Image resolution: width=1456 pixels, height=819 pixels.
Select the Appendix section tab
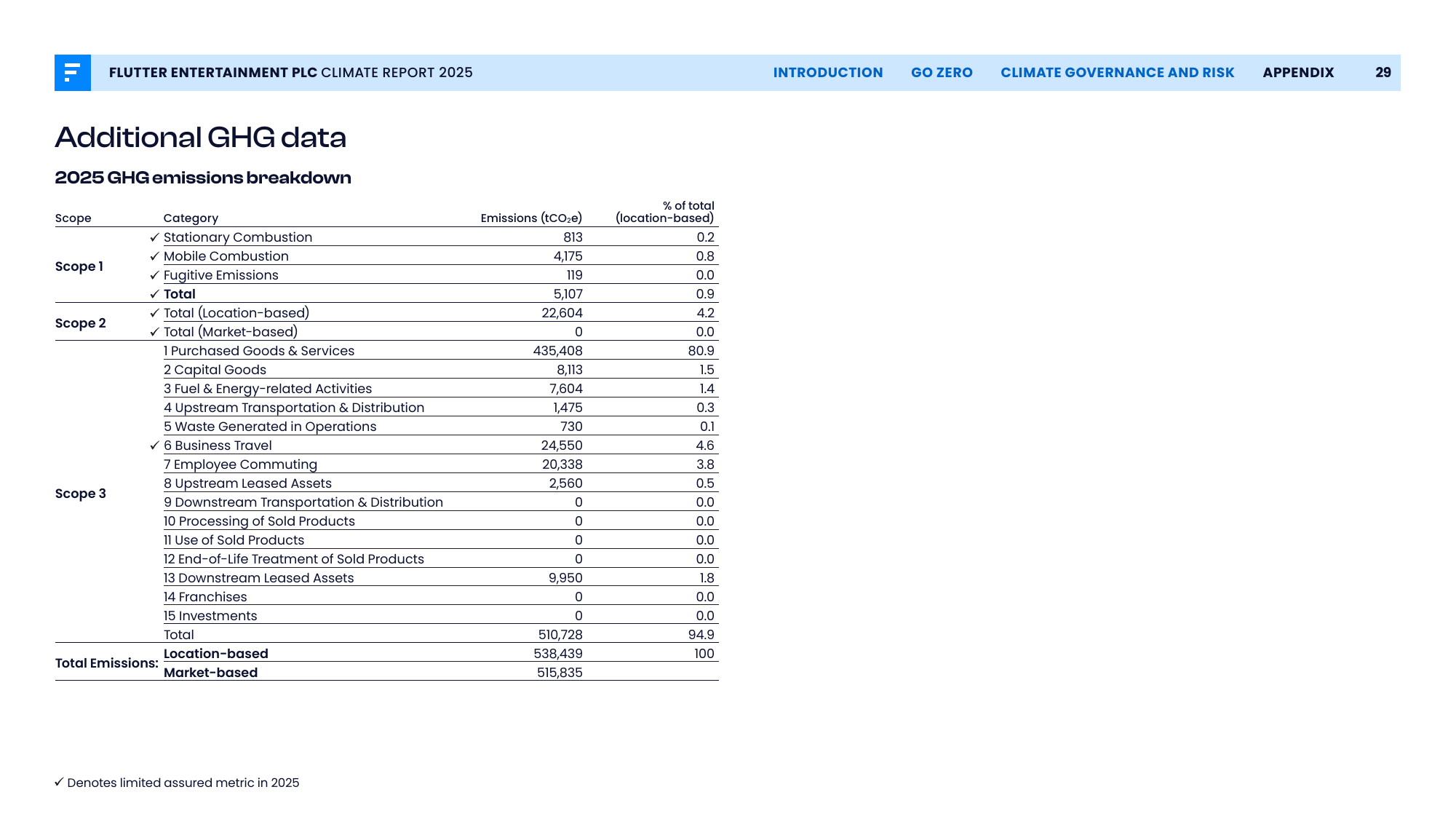1298,73
